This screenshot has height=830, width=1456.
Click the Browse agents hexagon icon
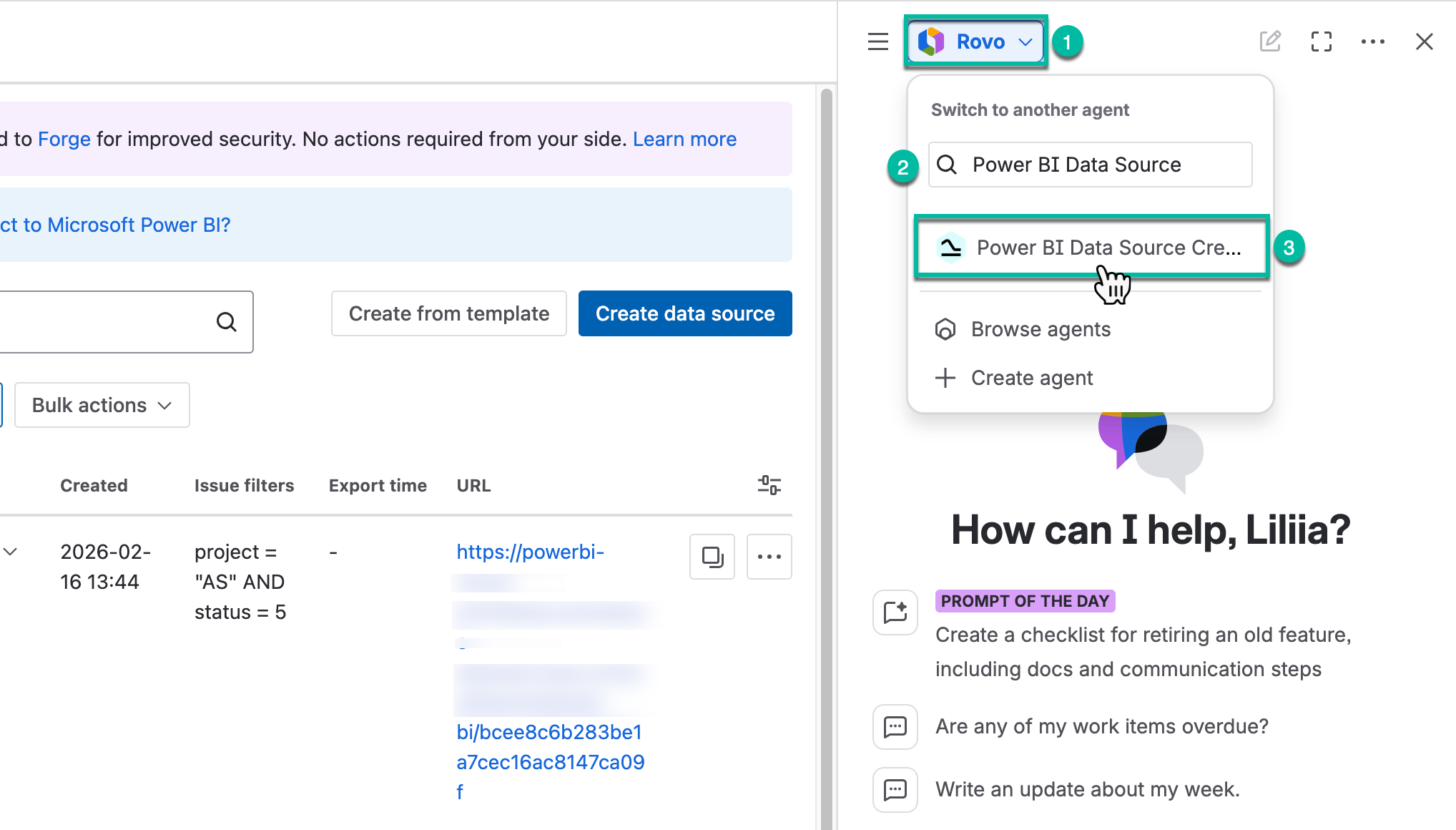coord(945,329)
